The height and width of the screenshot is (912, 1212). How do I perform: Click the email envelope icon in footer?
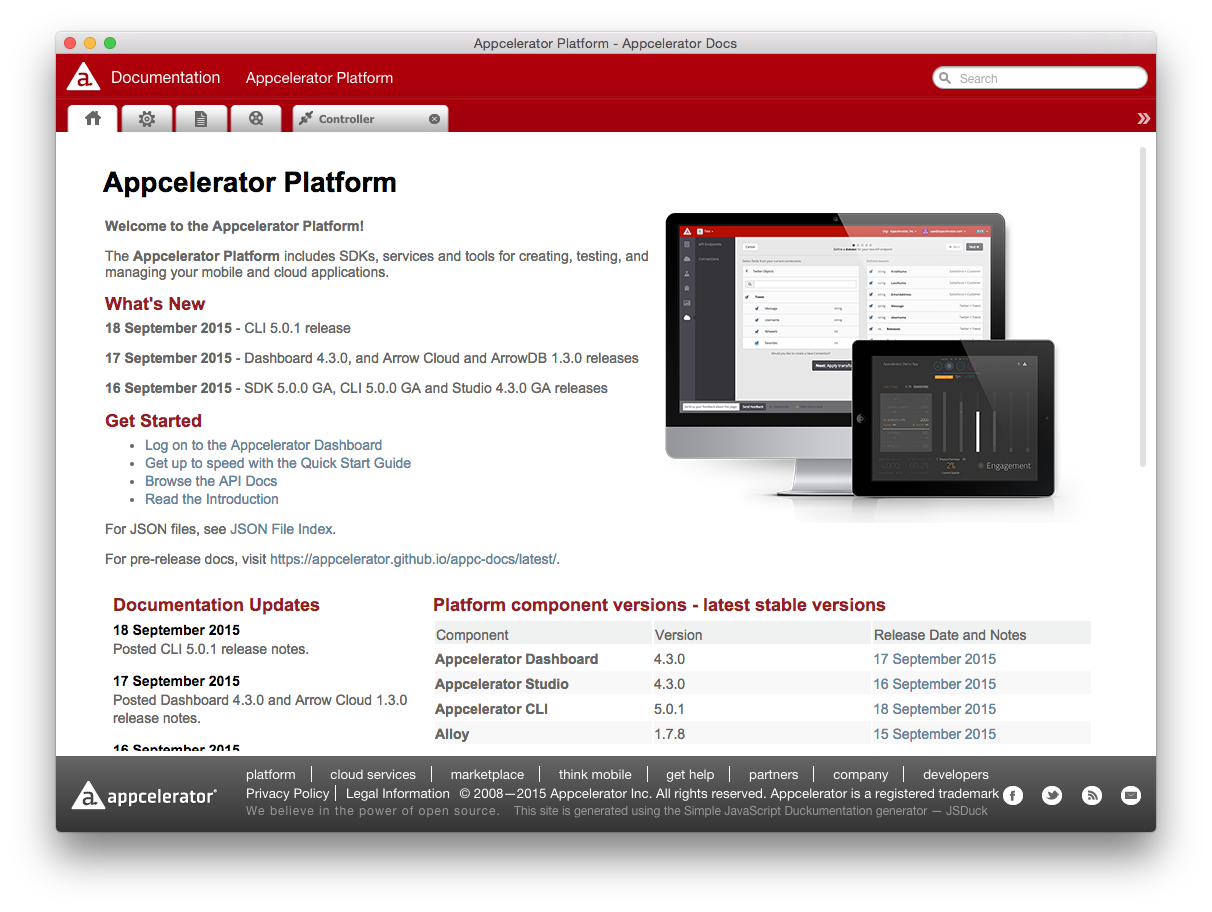(x=1131, y=796)
